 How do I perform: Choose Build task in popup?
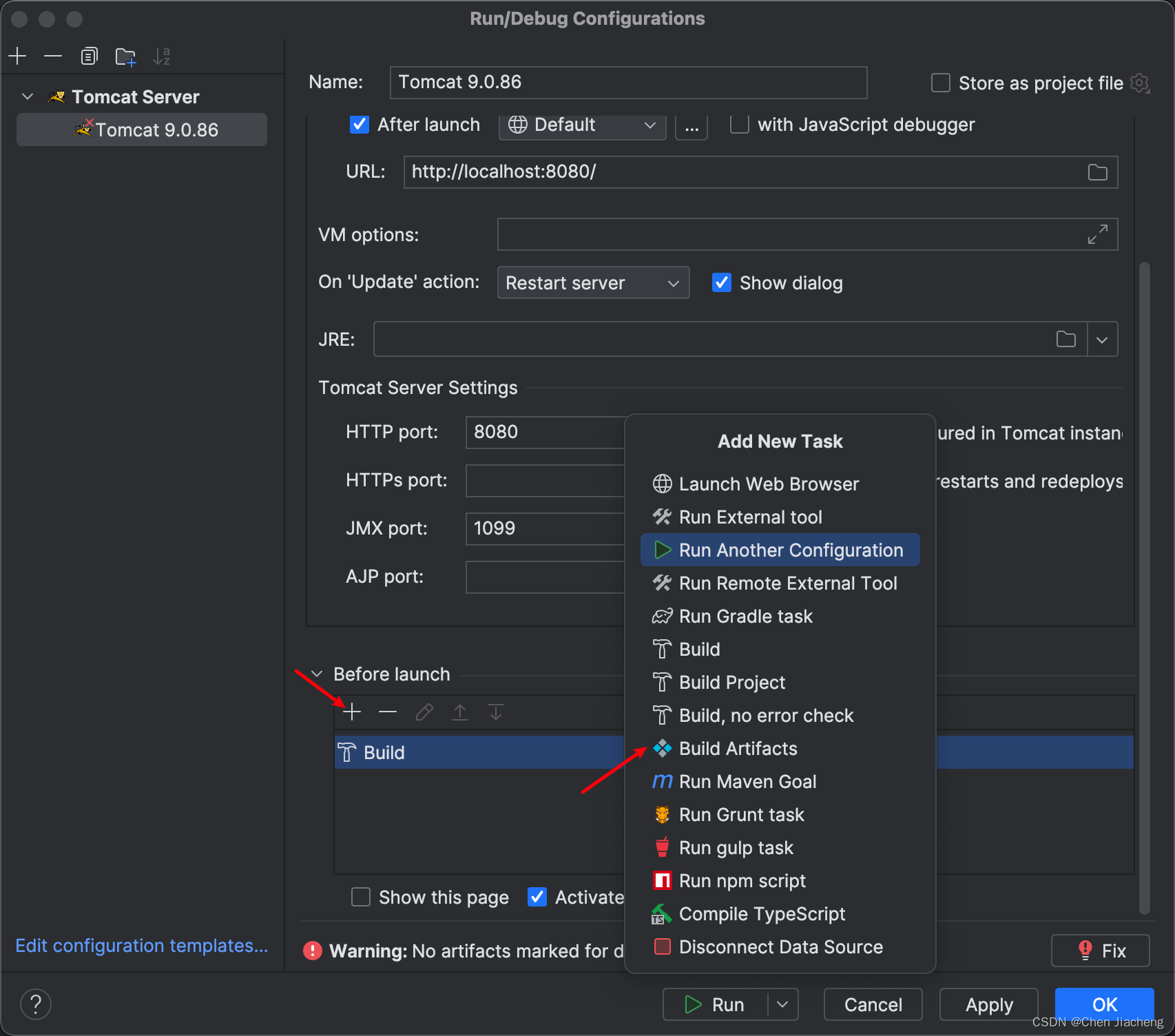(x=780, y=650)
